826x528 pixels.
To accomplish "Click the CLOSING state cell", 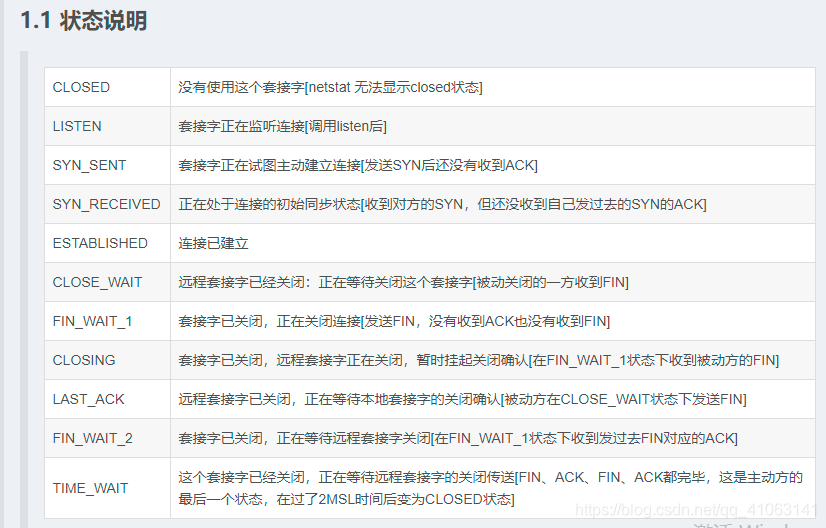I will coord(107,360).
